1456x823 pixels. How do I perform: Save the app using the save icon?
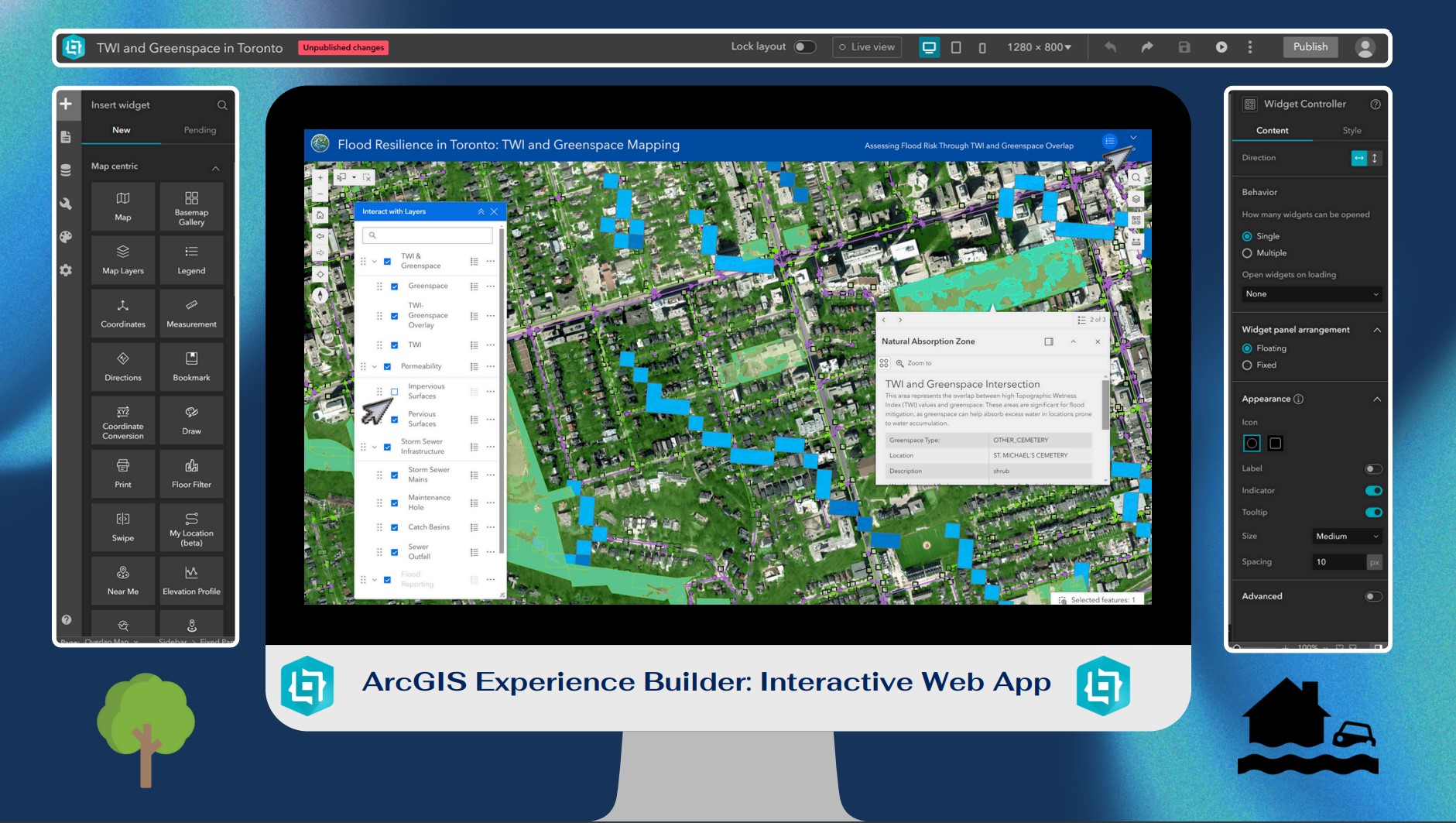(1183, 47)
